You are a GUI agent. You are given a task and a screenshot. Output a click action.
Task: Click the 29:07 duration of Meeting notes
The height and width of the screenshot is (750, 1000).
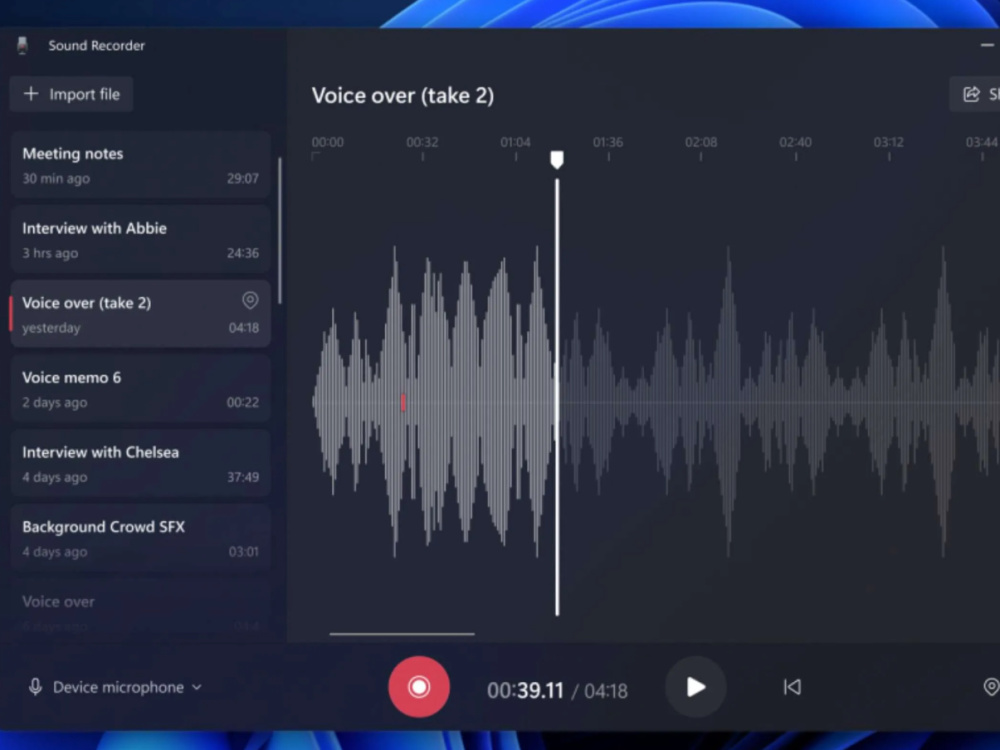[x=243, y=179]
